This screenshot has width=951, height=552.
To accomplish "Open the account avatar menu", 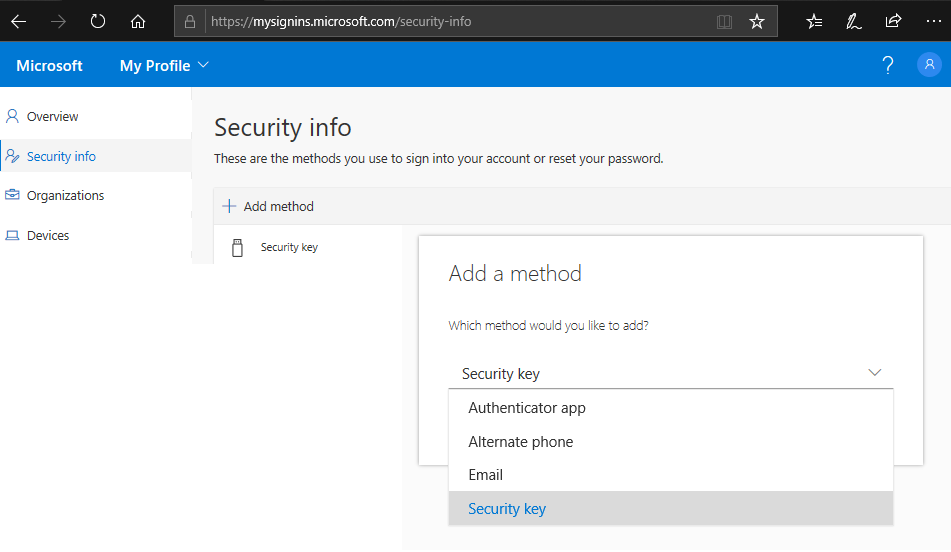I will (x=929, y=65).
